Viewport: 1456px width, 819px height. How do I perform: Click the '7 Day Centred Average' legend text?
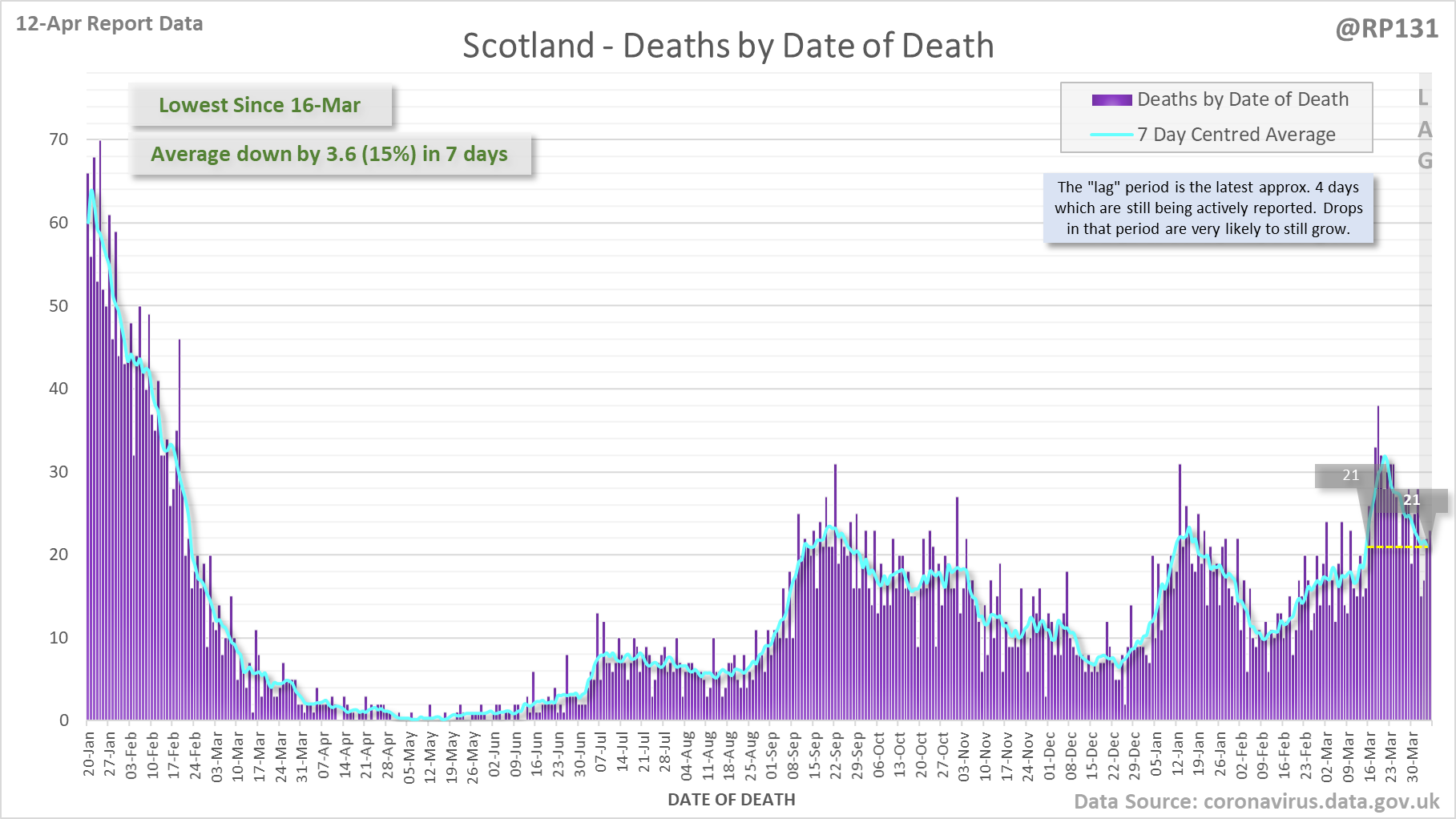click(1236, 135)
